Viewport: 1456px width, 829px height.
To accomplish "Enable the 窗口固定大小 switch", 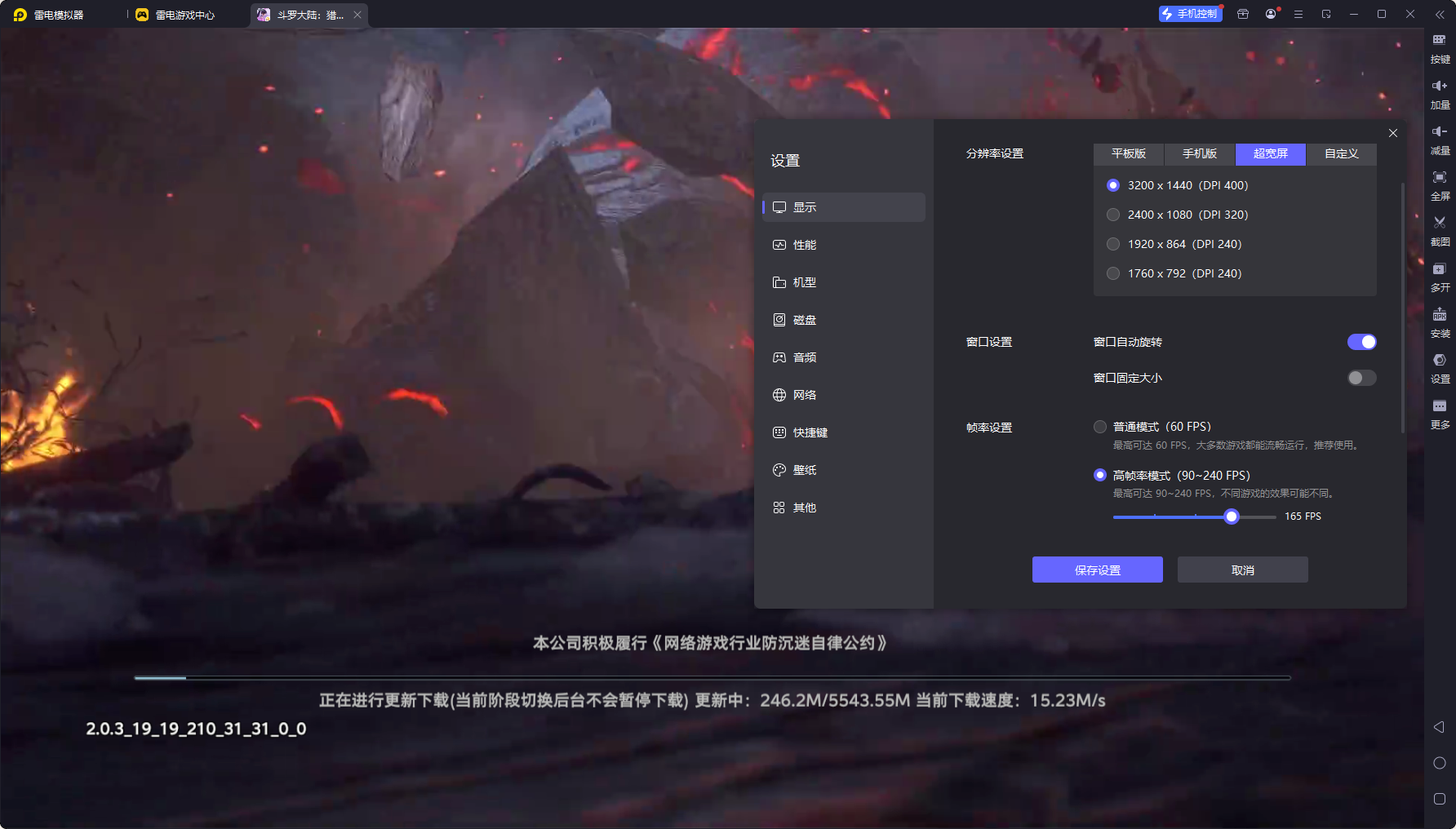I will pyautogui.click(x=1361, y=378).
